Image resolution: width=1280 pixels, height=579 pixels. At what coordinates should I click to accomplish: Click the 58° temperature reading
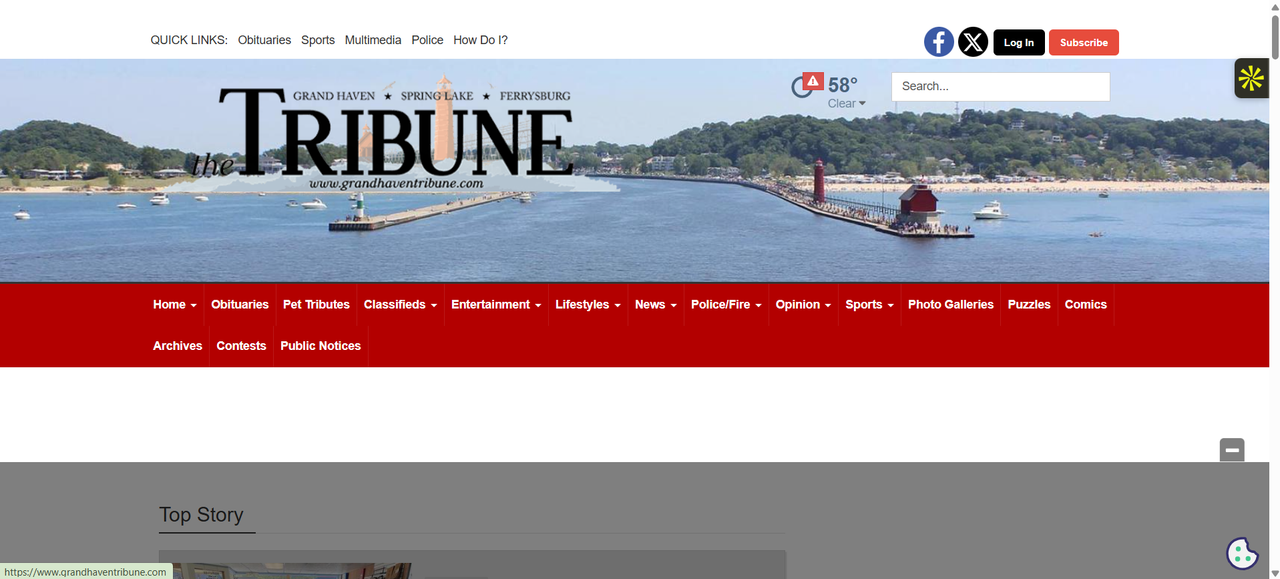pyautogui.click(x=843, y=85)
